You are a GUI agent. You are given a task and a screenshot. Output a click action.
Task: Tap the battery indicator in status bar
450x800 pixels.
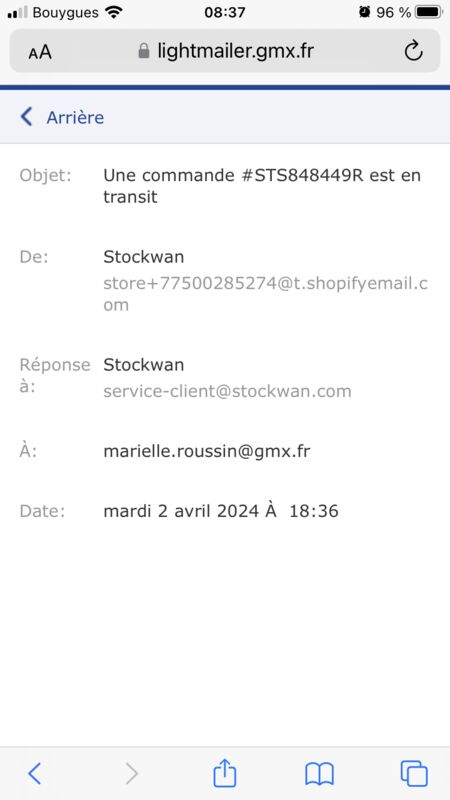click(x=428, y=12)
